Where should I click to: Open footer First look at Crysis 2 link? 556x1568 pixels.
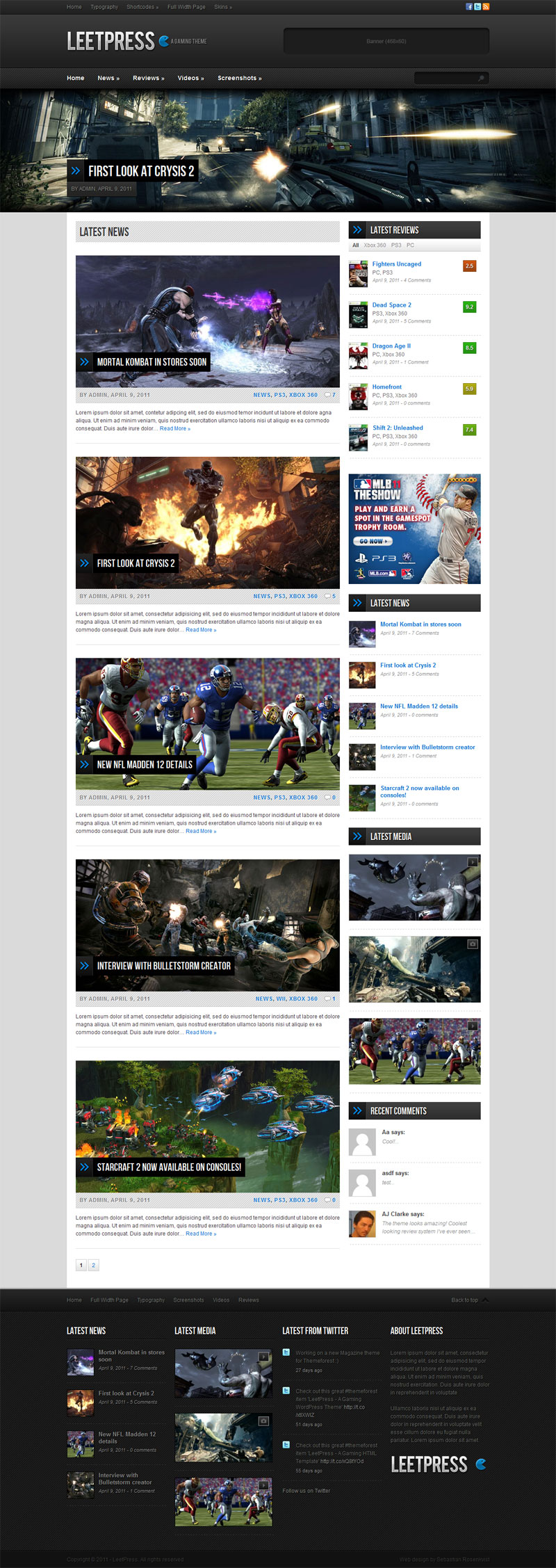point(126,1393)
